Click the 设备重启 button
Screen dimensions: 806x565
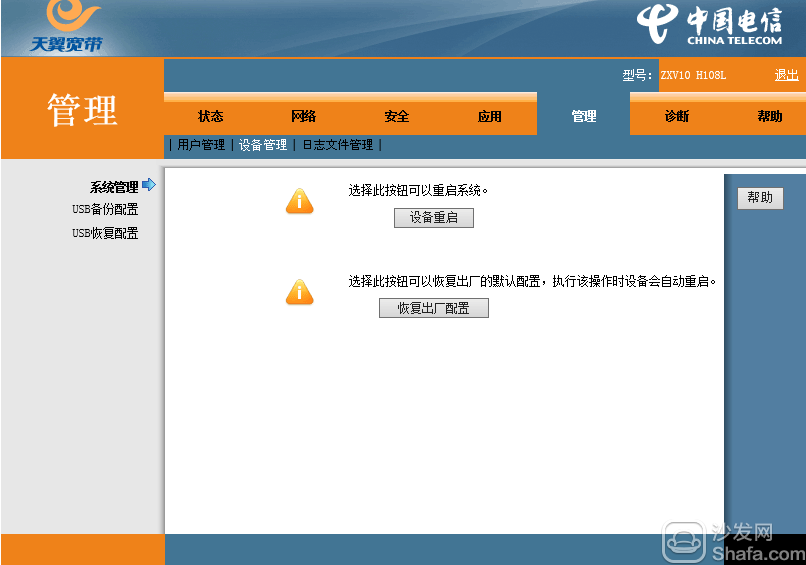click(434, 217)
